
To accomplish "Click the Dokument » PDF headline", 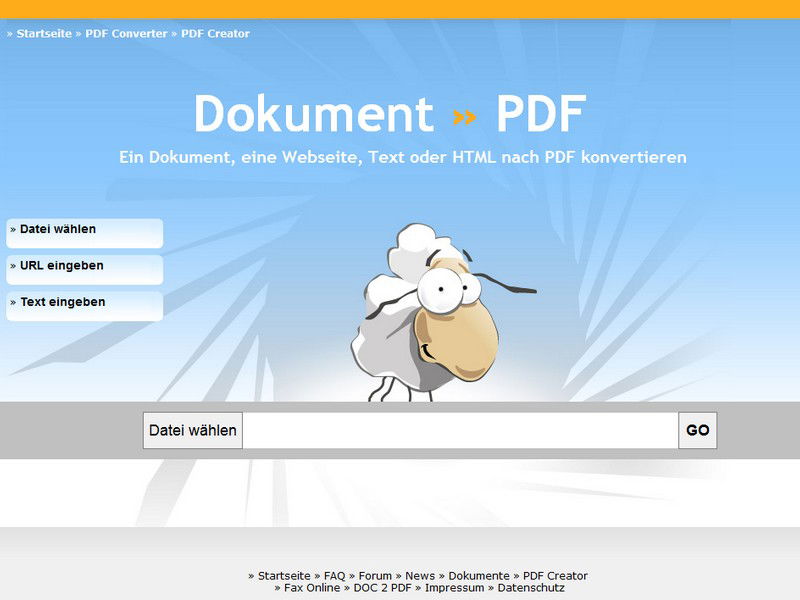I will tap(390, 114).
